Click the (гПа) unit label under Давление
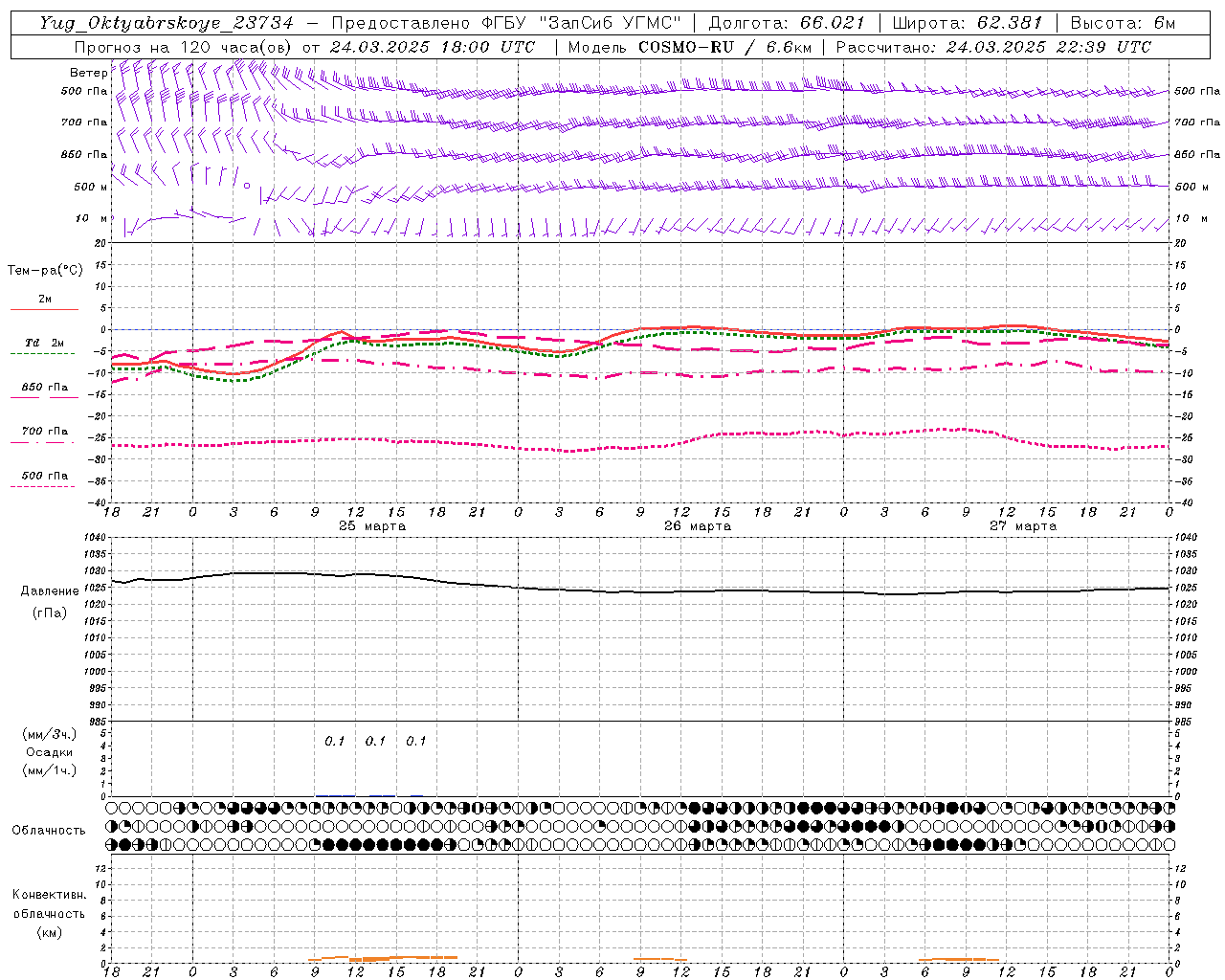 tap(50, 612)
